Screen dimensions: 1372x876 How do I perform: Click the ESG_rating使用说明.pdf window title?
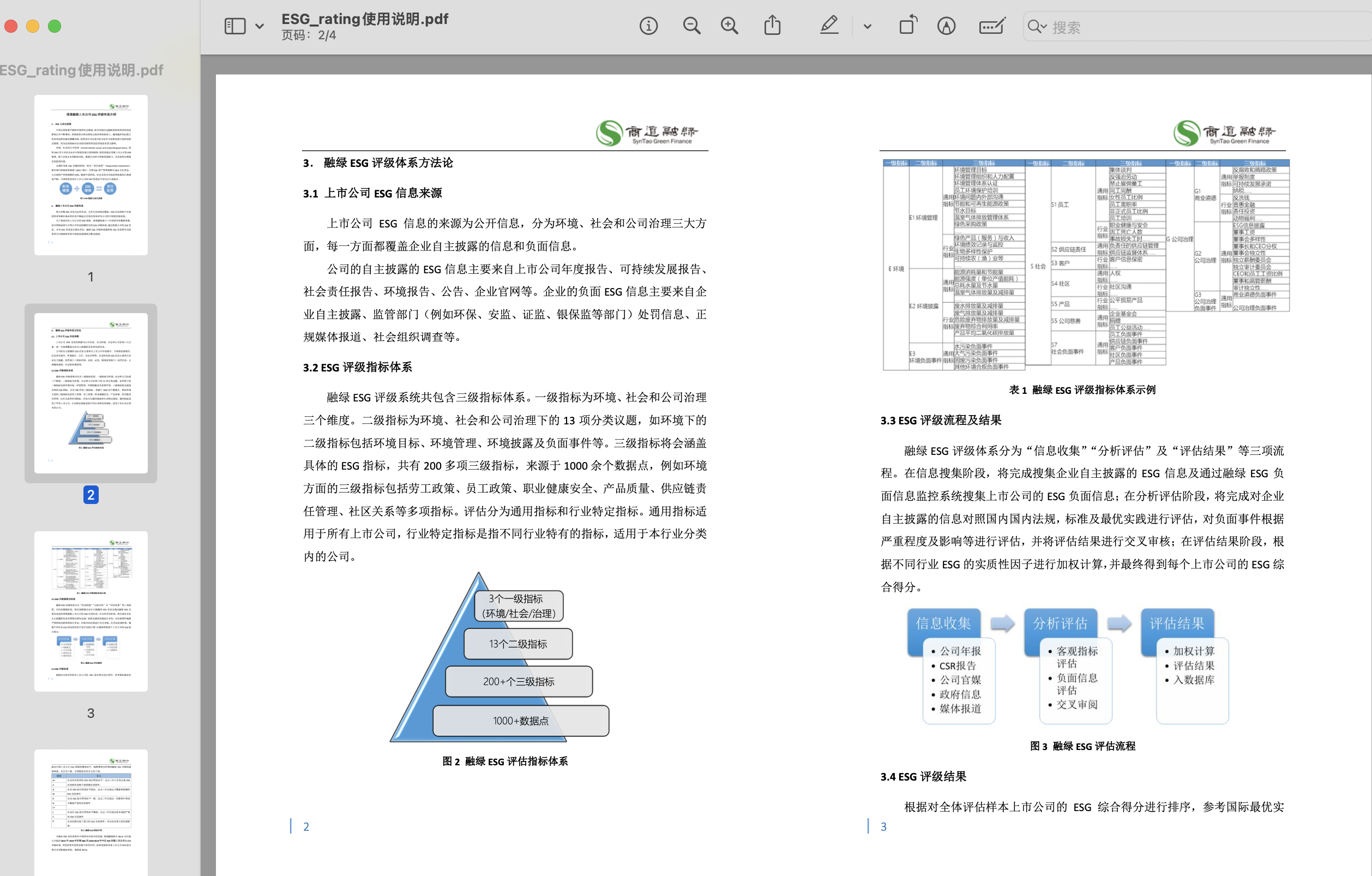[365, 19]
